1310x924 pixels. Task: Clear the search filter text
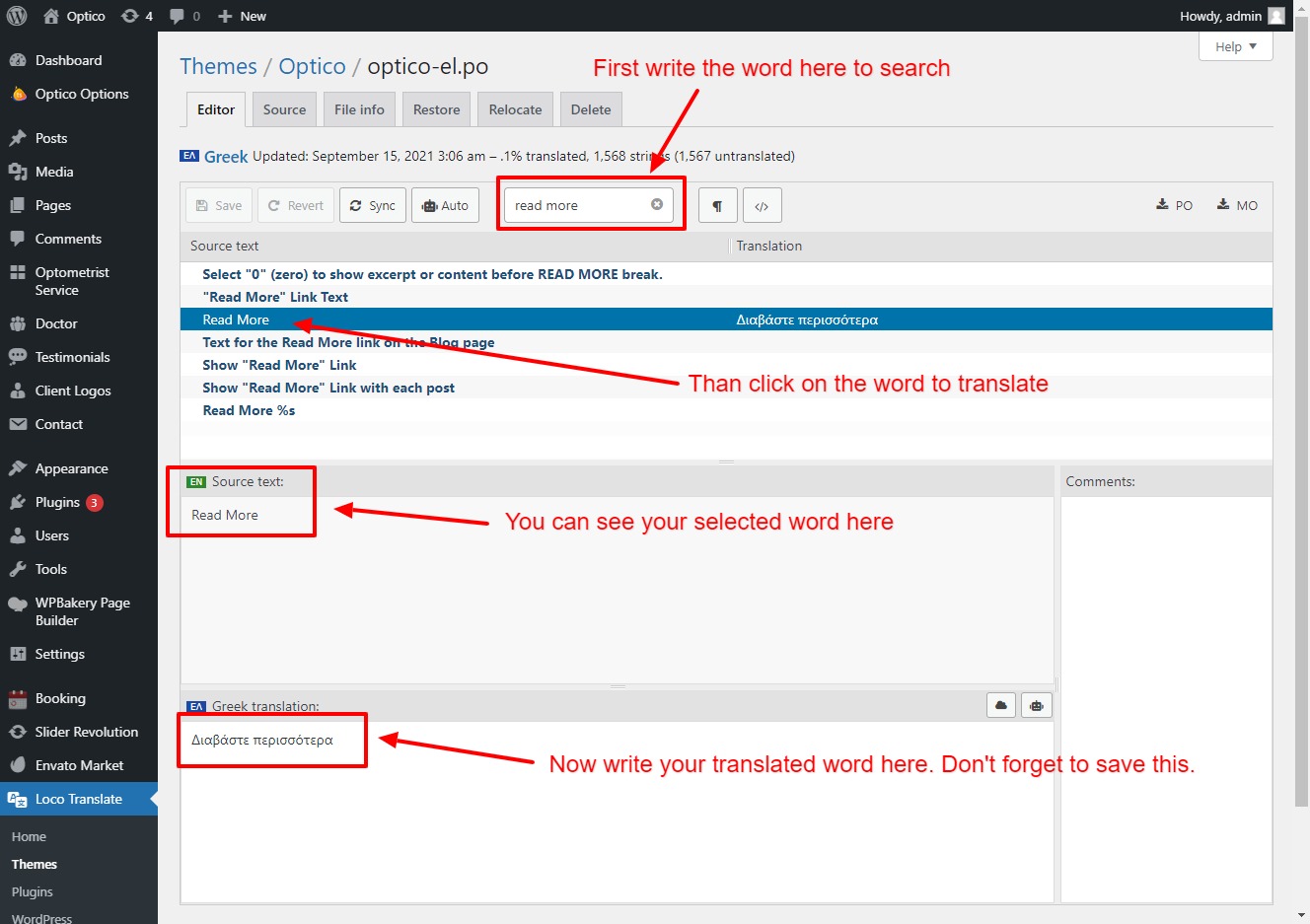(657, 204)
